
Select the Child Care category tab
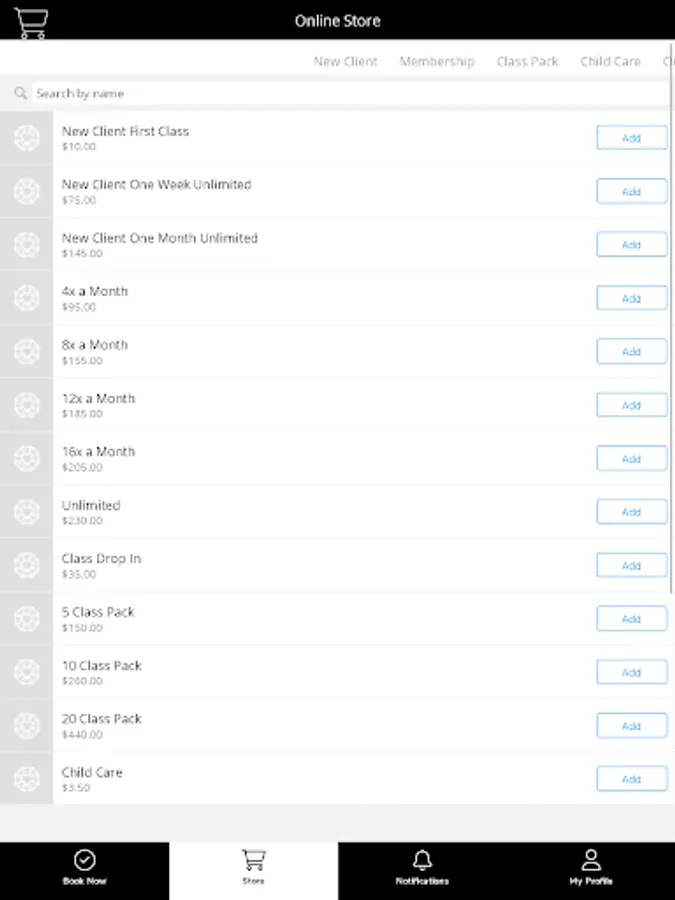point(610,61)
